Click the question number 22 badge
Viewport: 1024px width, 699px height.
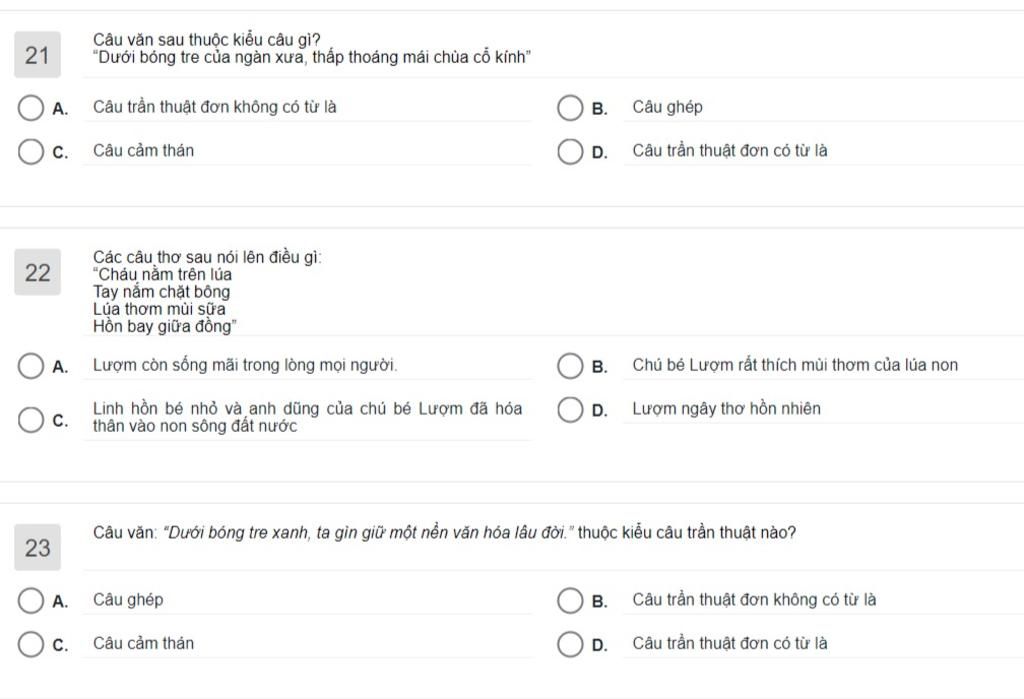point(37,272)
